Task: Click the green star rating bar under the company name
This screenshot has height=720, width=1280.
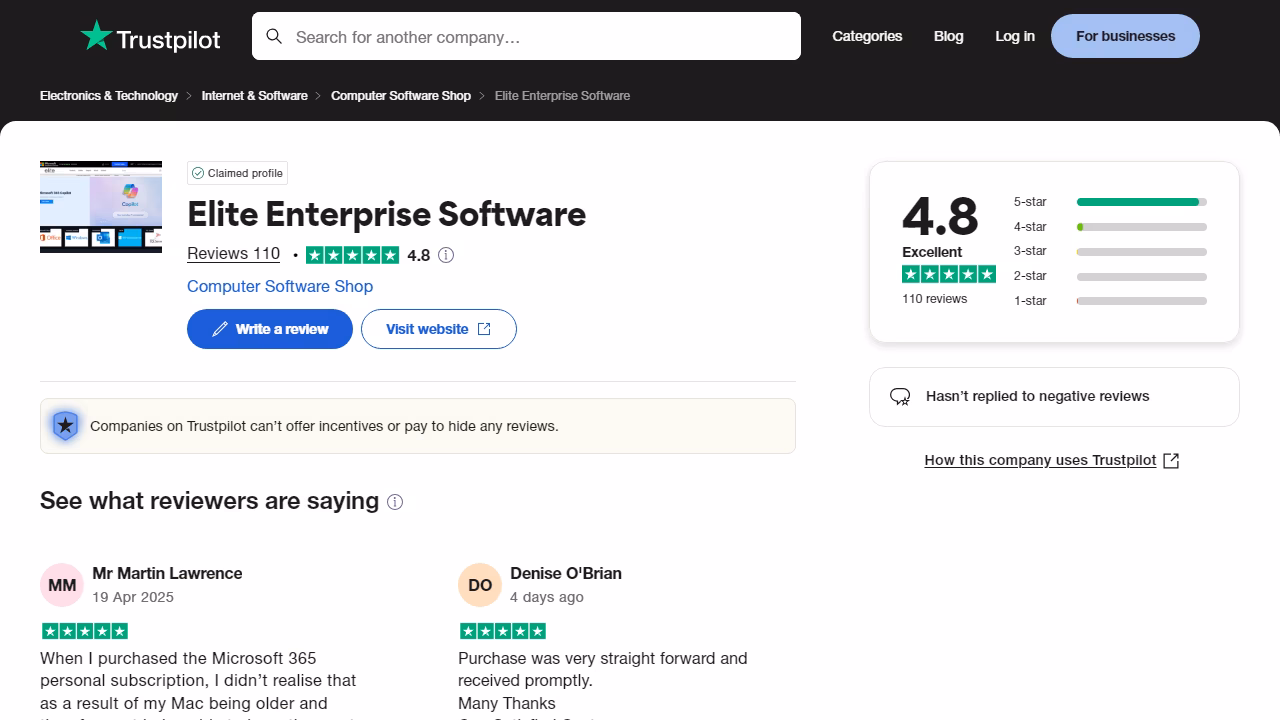Action: point(353,255)
